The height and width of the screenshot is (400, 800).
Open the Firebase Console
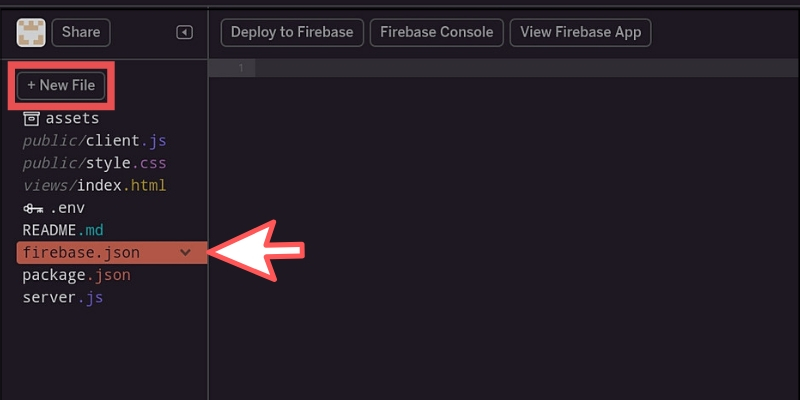tap(436, 33)
